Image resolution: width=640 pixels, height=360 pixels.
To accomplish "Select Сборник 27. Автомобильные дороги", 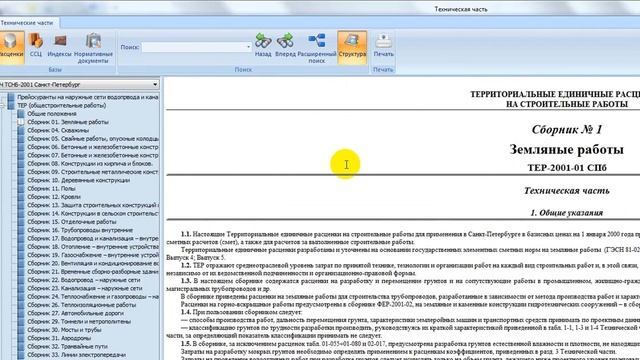I will pyautogui.click(x=76, y=313).
